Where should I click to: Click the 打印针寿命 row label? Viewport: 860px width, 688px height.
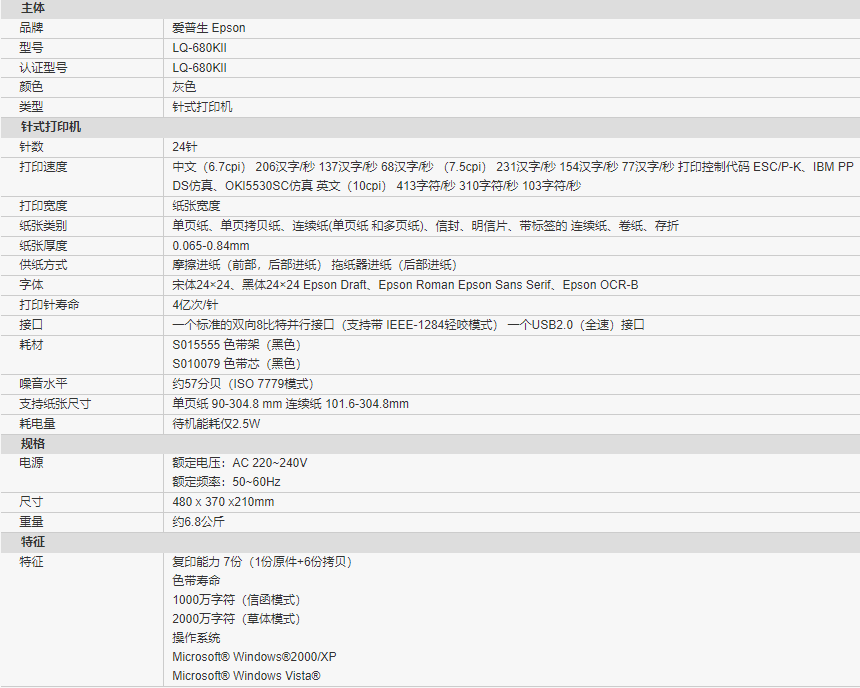tap(49, 304)
